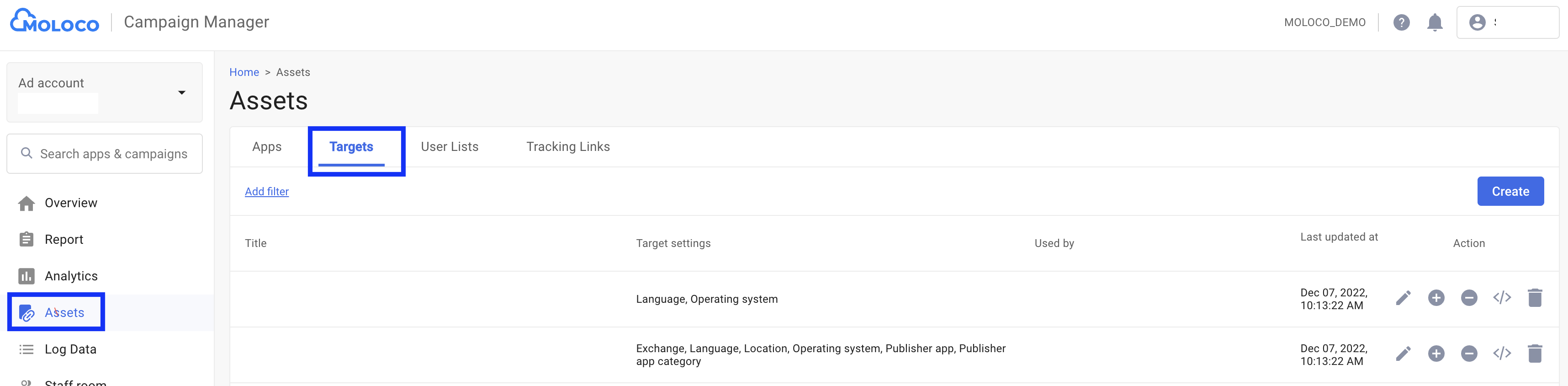Open the Tracking Links tab

pos(567,147)
